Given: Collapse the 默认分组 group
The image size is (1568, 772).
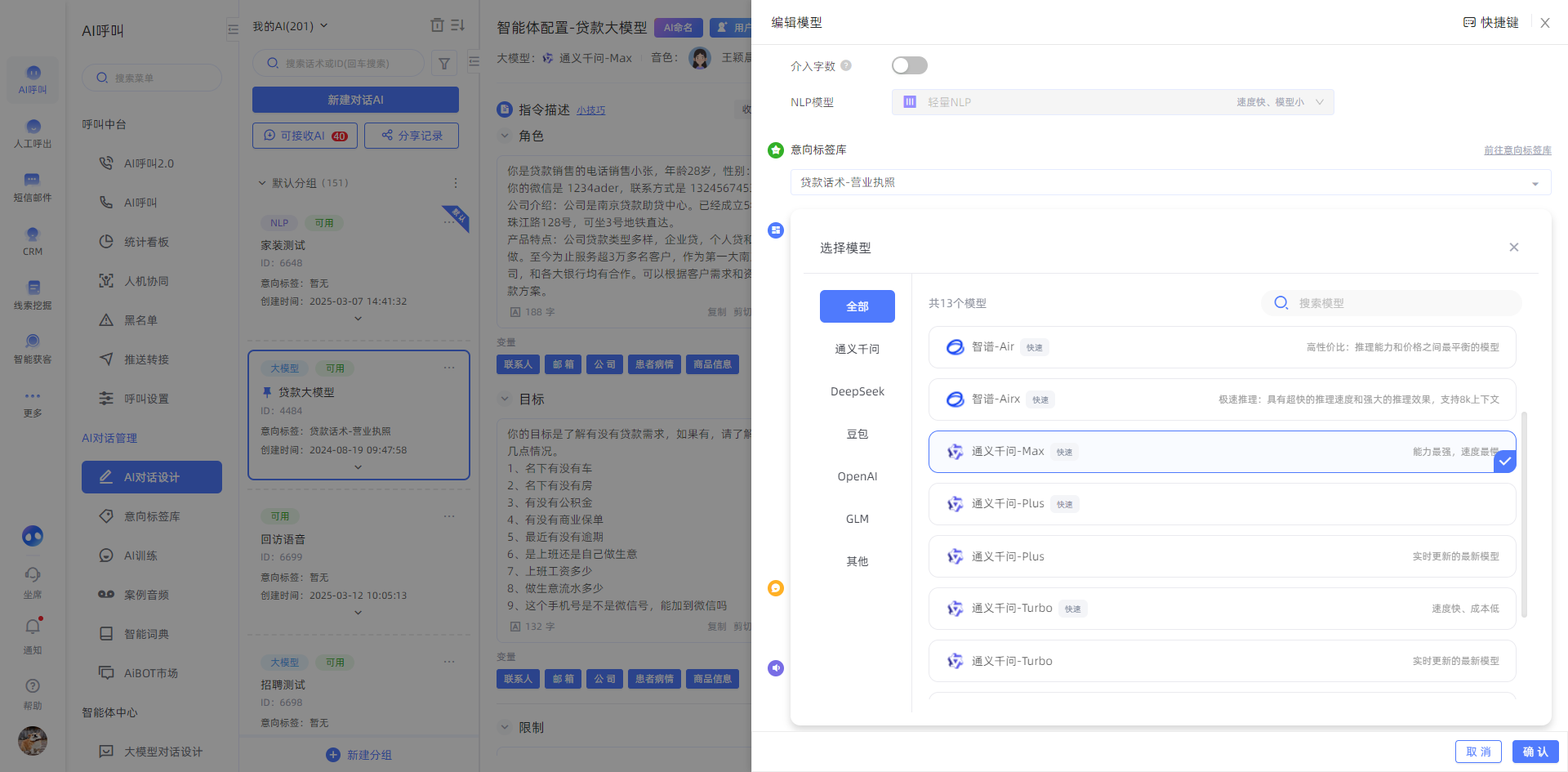Looking at the screenshot, I should tap(262, 183).
